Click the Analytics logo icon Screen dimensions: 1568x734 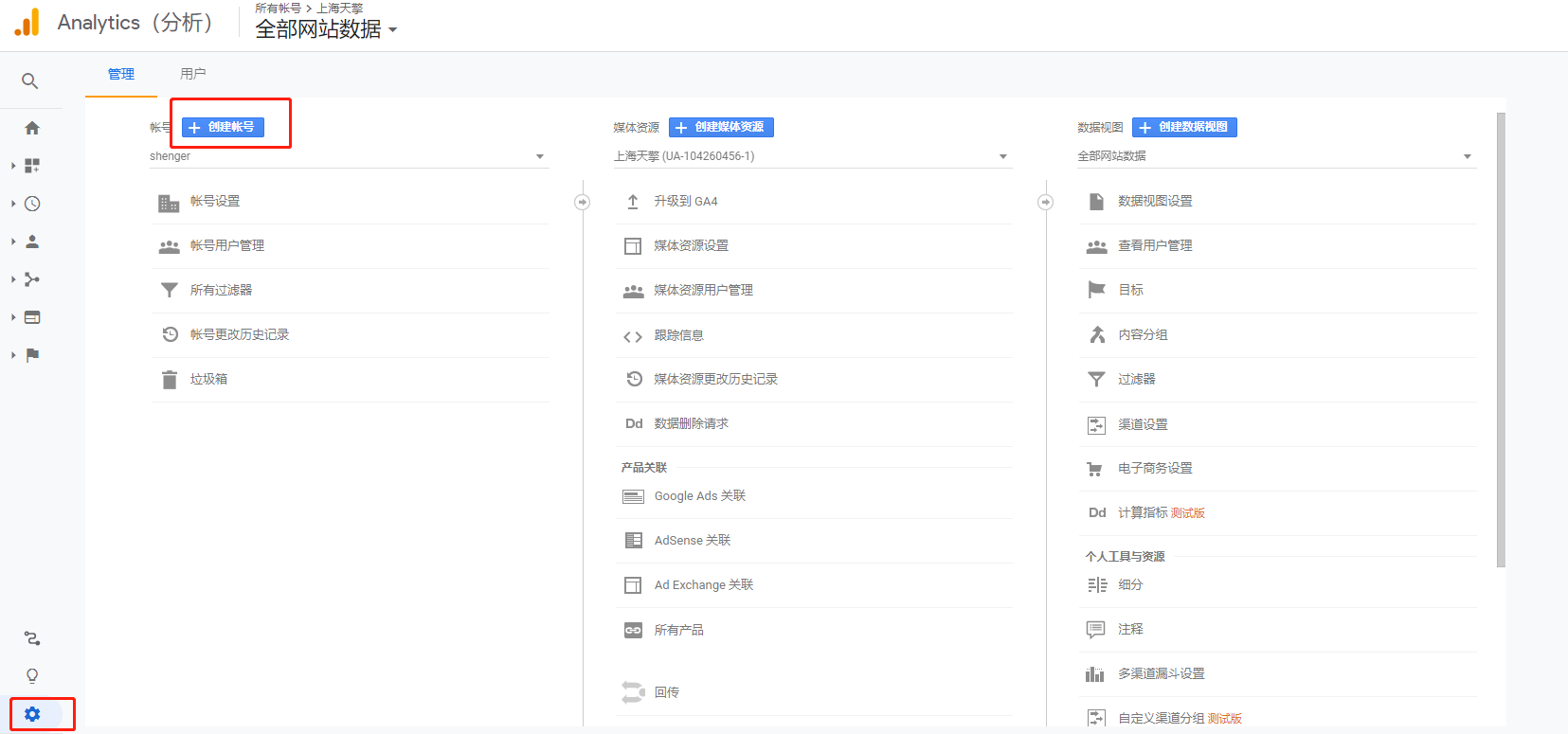click(x=27, y=23)
